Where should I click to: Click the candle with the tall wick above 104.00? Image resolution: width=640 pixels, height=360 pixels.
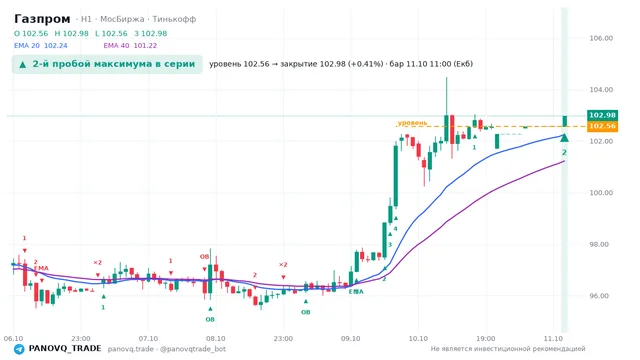click(447, 110)
